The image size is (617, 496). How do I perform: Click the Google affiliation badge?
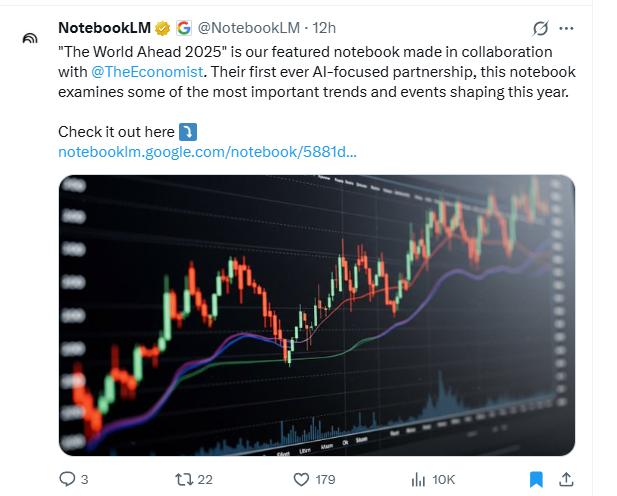click(x=183, y=27)
